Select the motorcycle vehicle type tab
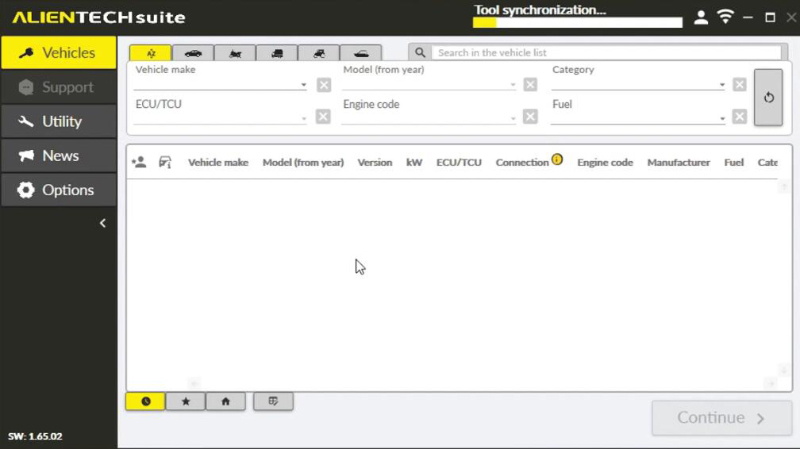This screenshot has height=449, width=800. pos(234,53)
